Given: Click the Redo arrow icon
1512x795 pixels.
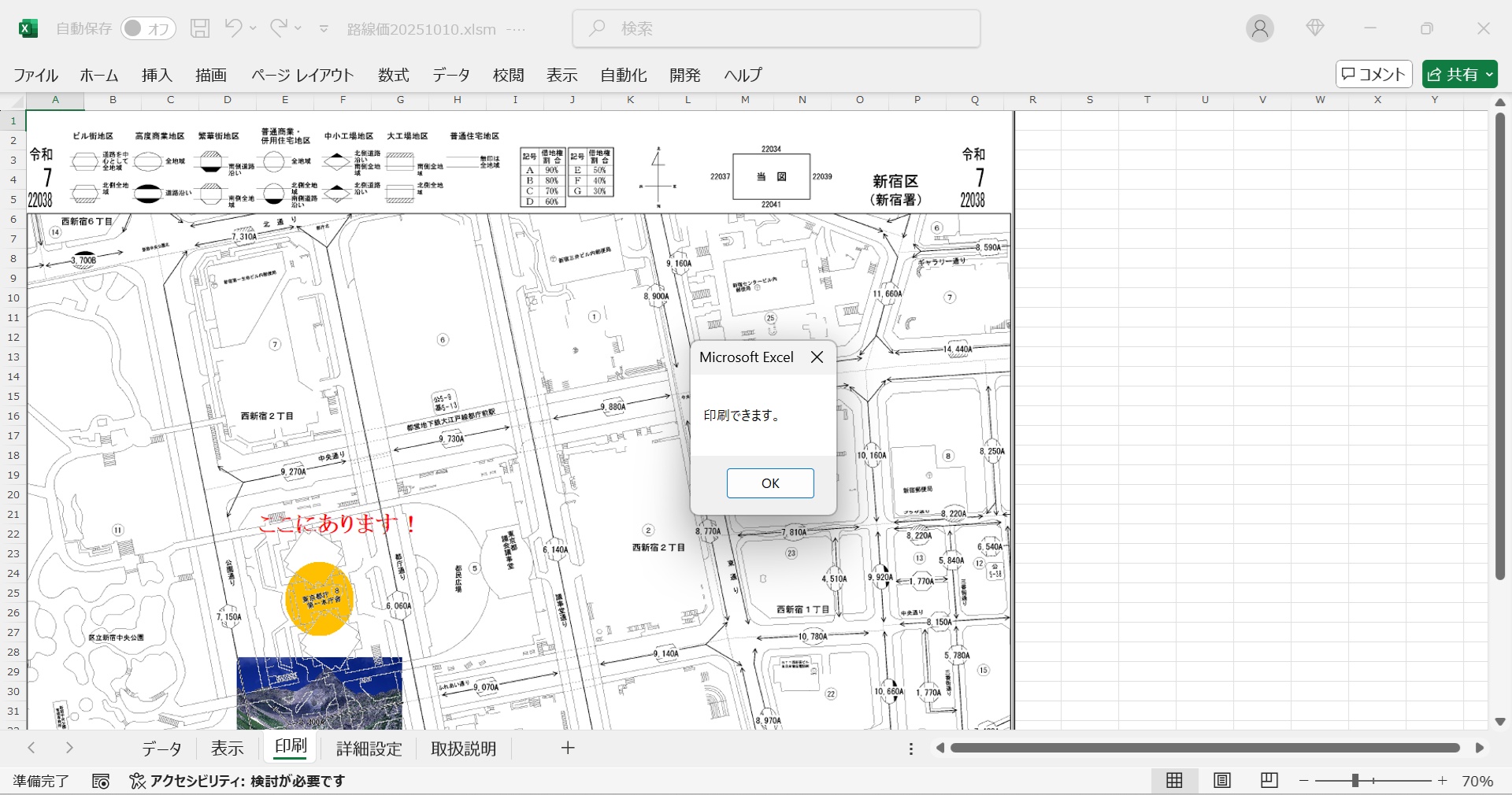Looking at the screenshot, I should pos(278,28).
